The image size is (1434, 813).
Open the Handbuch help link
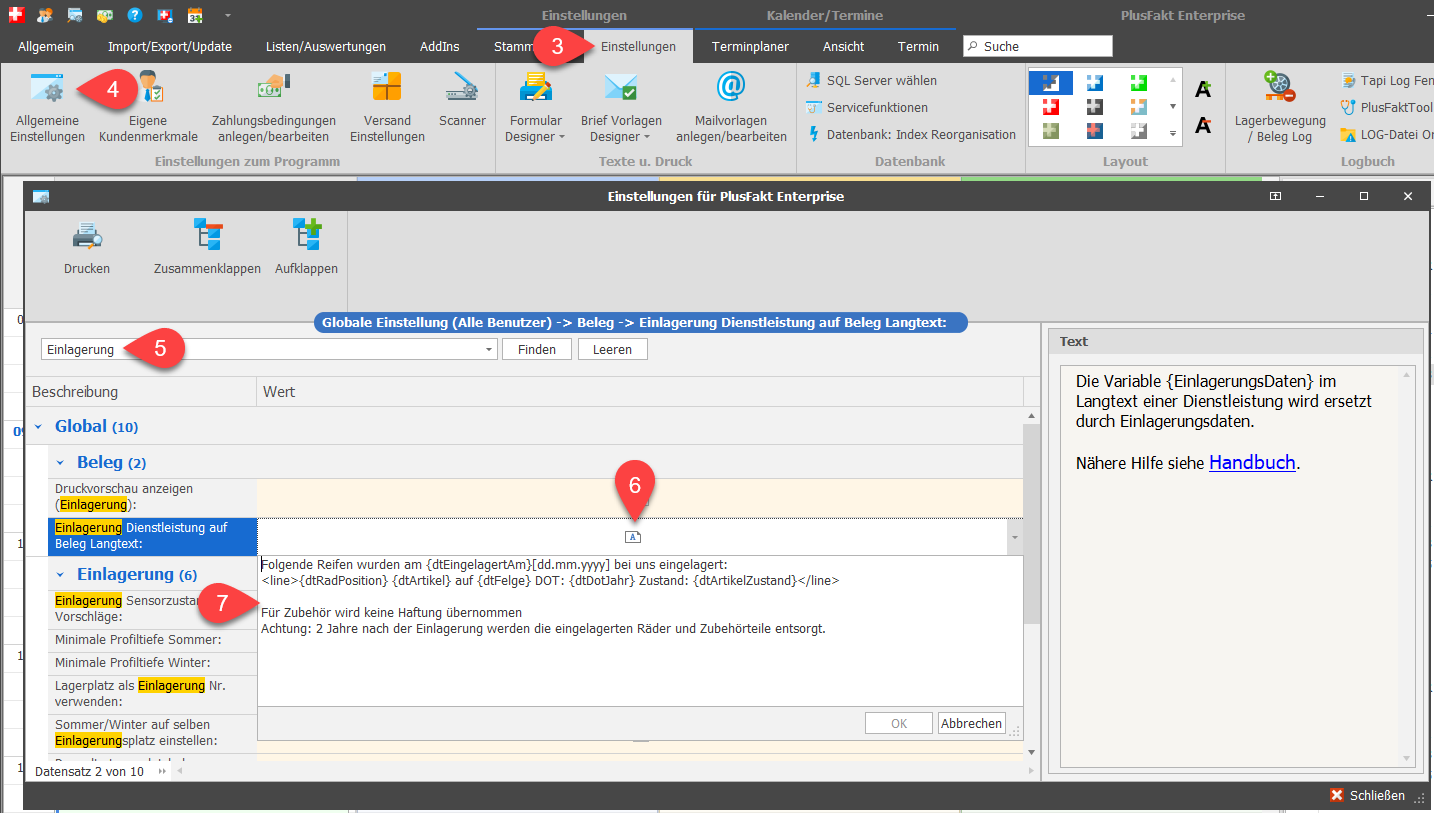point(1252,462)
